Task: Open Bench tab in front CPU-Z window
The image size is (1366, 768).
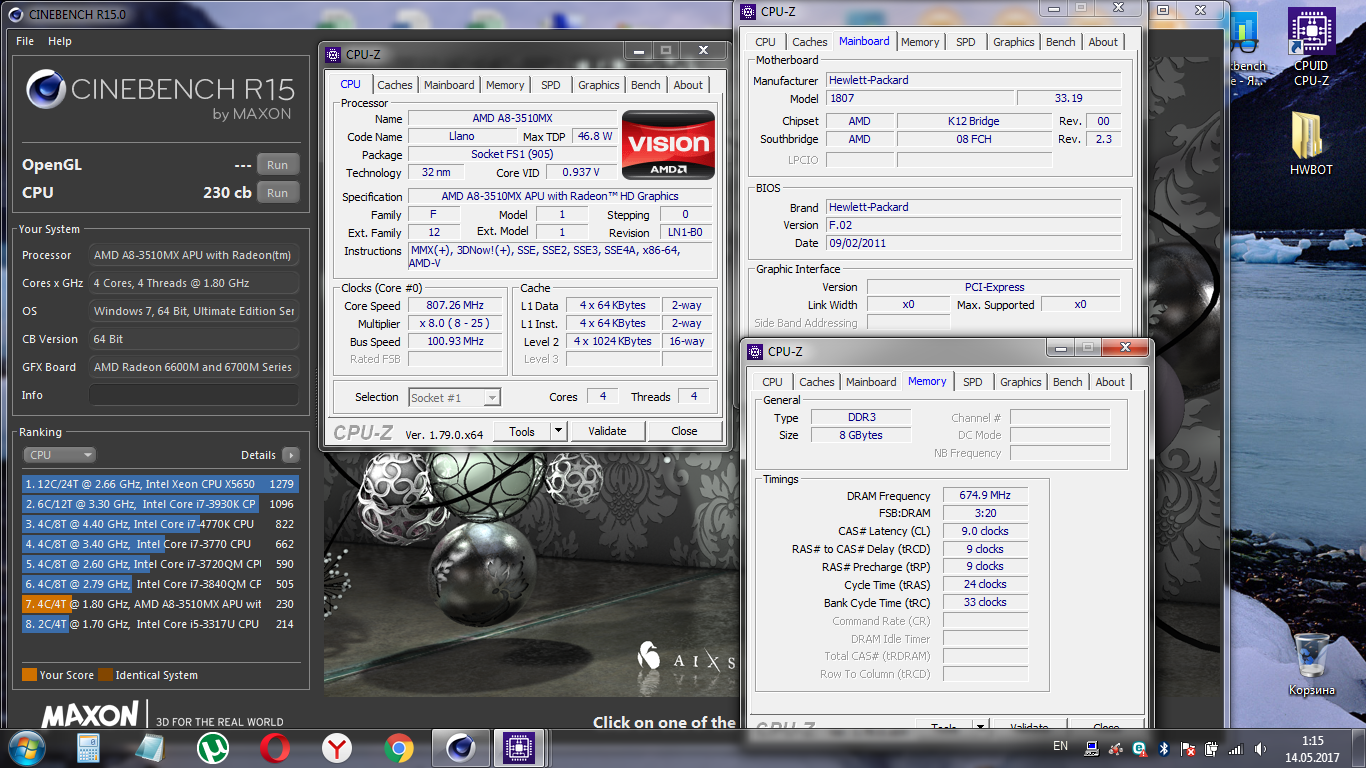Action: pos(645,85)
